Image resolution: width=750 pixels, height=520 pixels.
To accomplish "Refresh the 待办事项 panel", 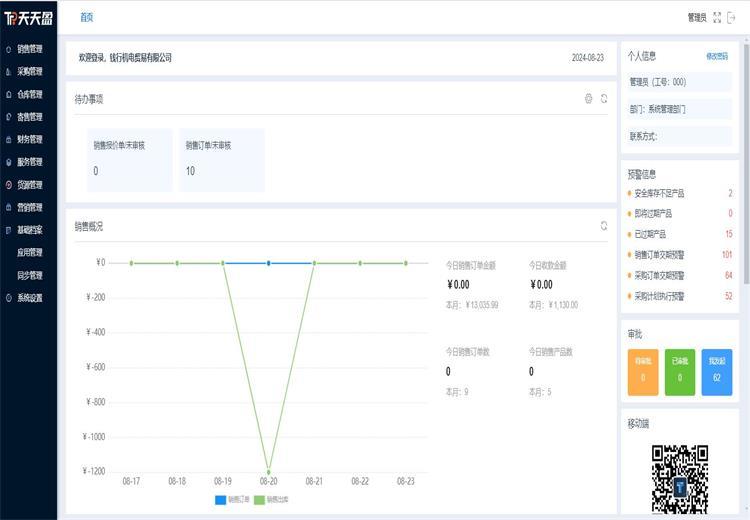I will [604, 99].
